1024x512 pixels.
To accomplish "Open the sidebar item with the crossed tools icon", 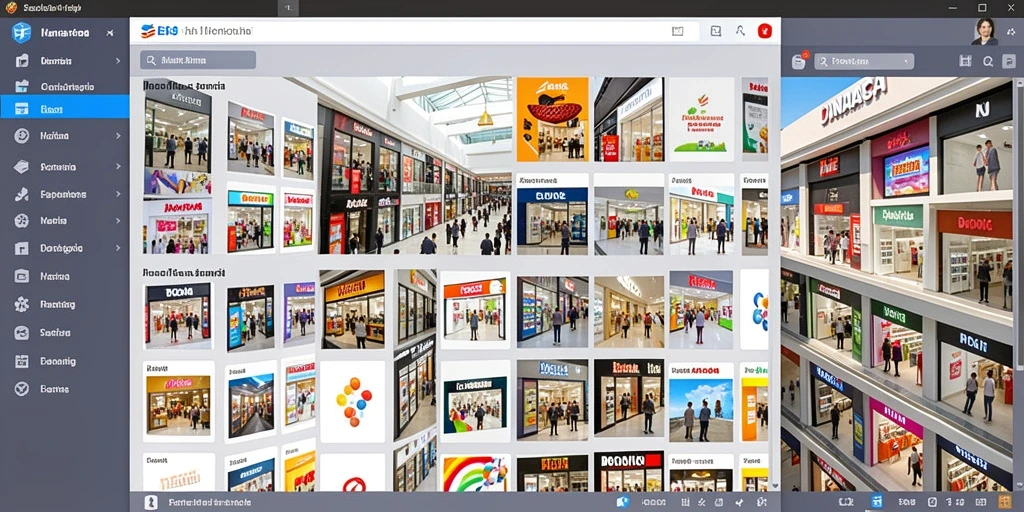I will (65, 194).
